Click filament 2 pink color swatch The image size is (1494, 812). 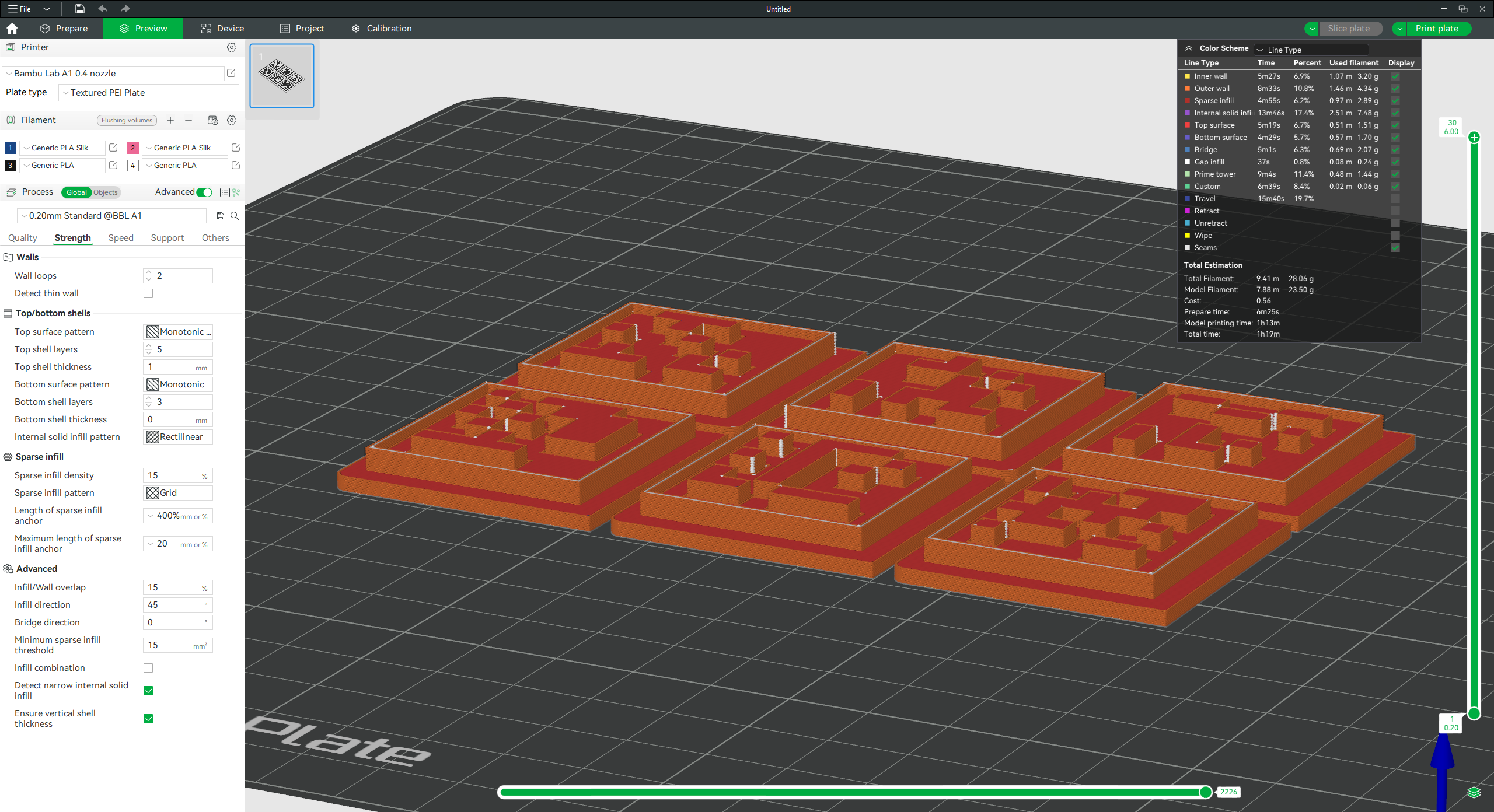click(132, 148)
